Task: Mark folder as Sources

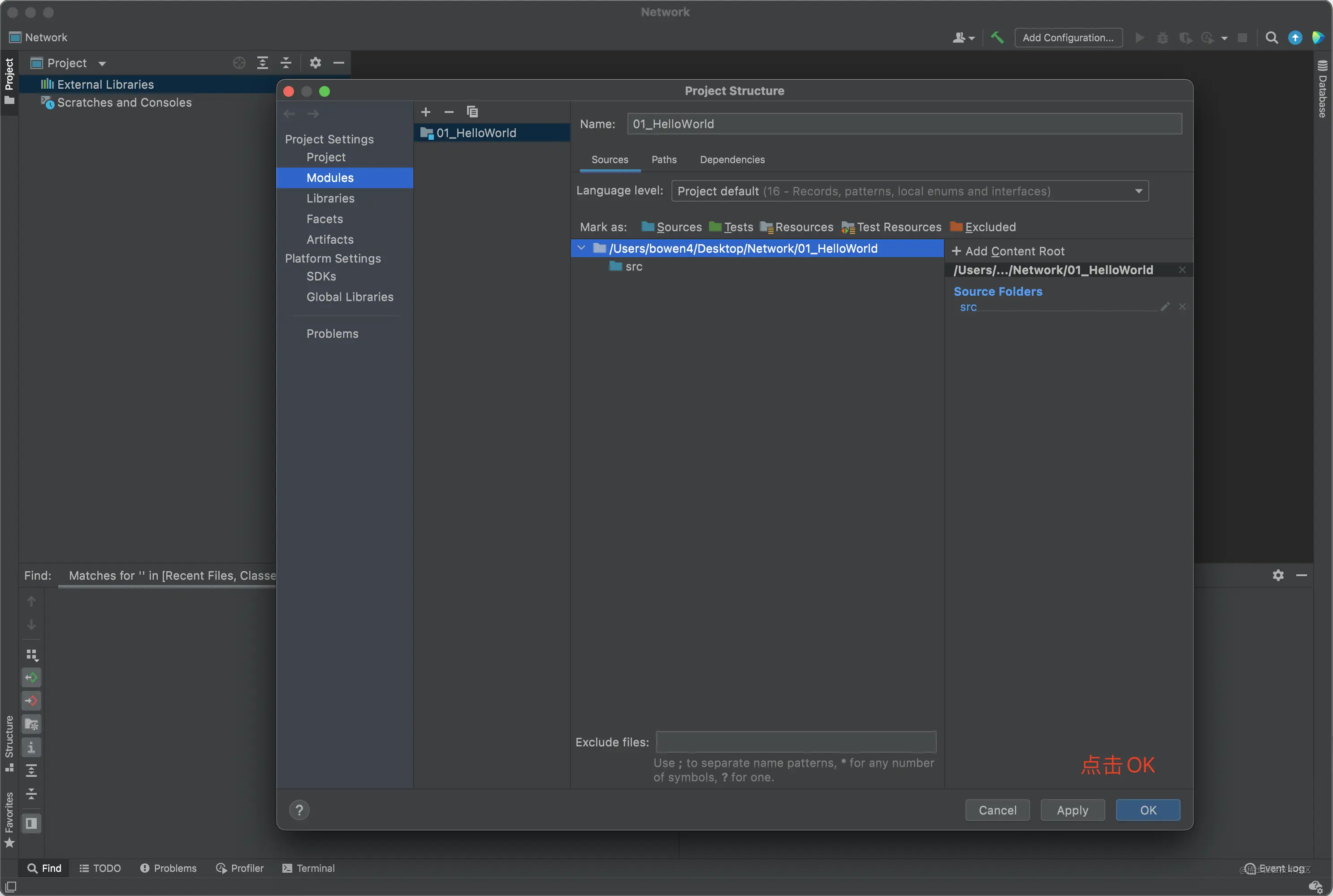Action: (x=671, y=228)
